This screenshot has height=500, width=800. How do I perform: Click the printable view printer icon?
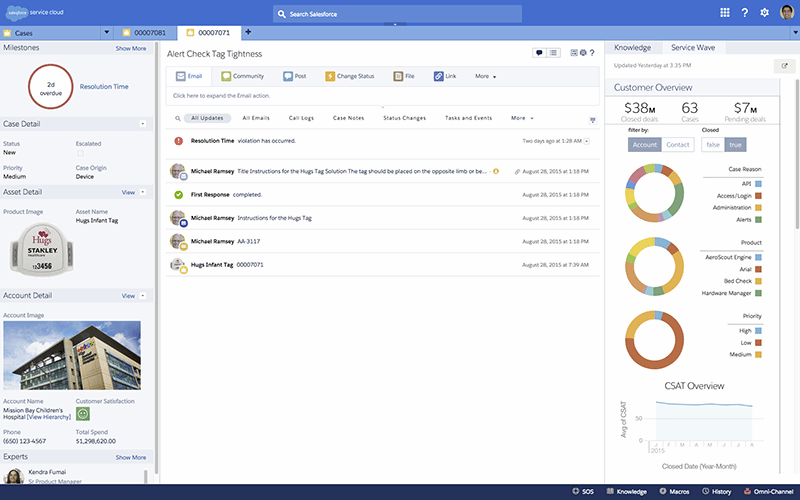(583, 53)
